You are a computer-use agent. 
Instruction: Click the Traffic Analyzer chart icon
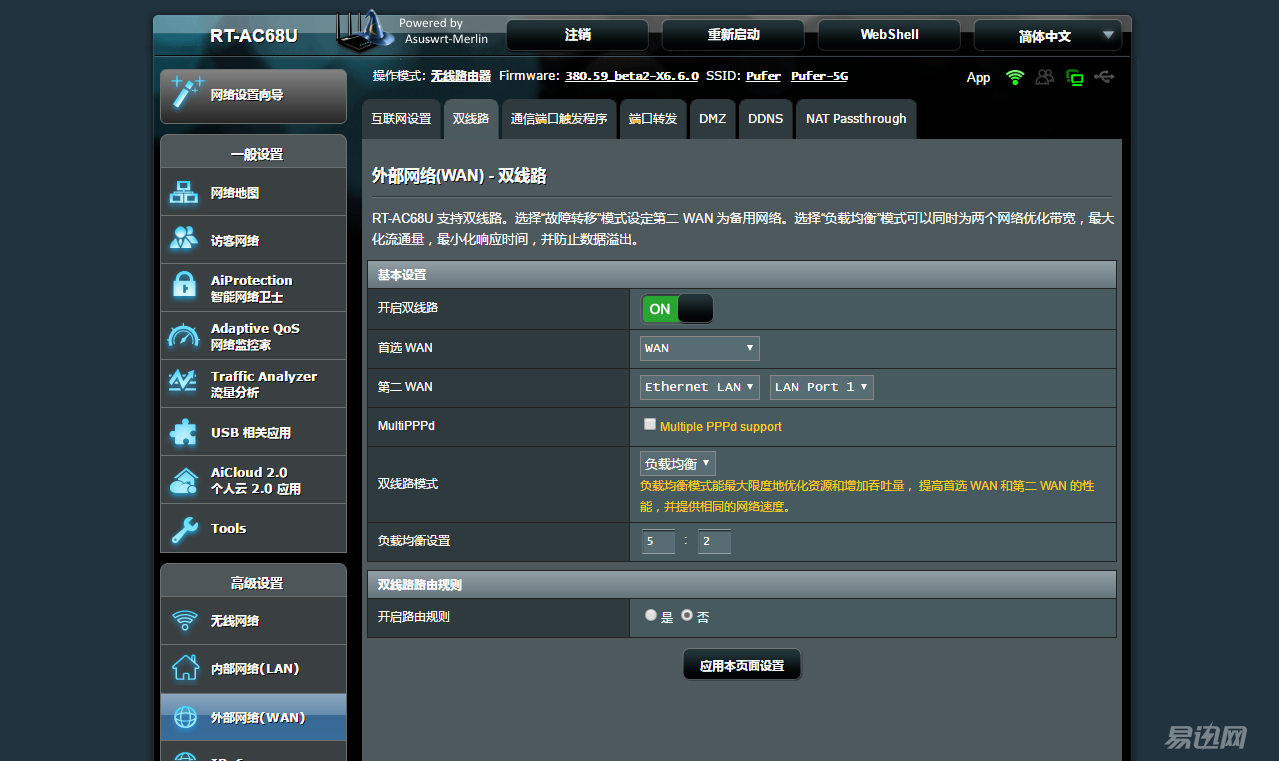[x=183, y=382]
